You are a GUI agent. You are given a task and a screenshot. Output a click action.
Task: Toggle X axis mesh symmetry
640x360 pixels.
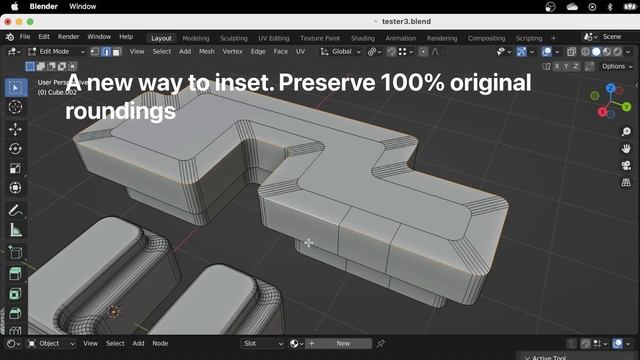coord(557,67)
